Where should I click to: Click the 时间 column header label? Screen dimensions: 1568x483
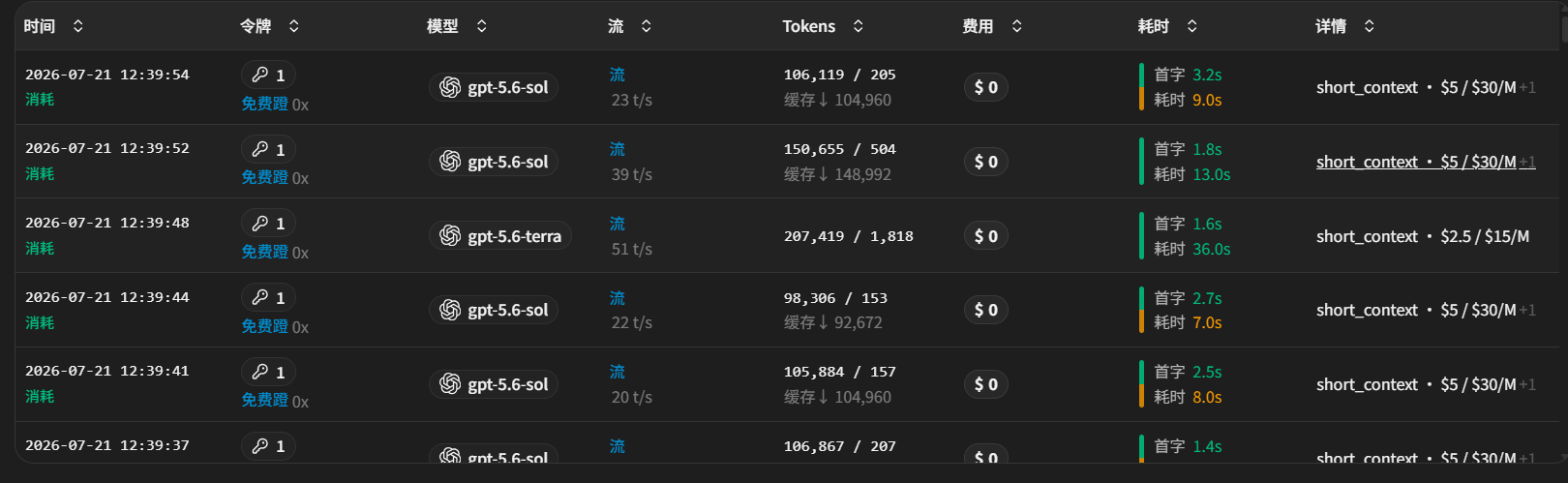(x=40, y=26)
